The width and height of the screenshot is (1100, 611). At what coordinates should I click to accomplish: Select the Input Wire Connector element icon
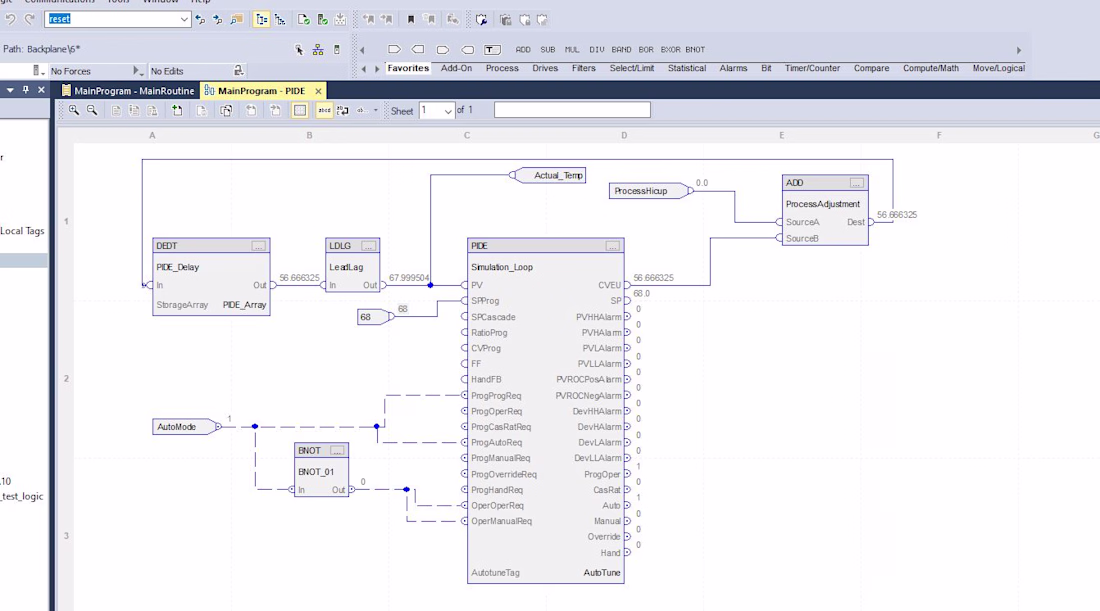443,50
